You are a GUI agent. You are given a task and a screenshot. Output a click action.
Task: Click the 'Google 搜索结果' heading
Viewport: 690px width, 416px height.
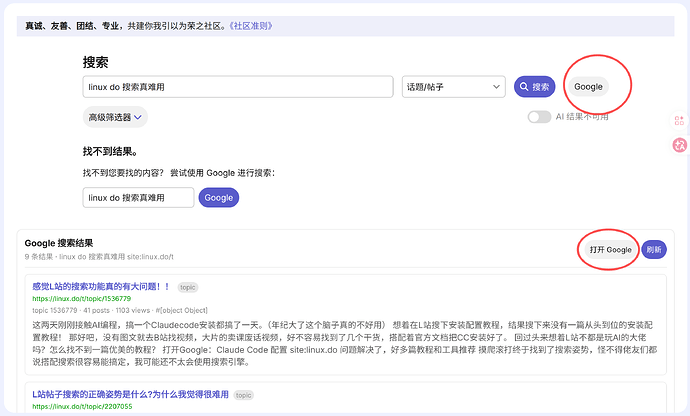tap(59, 243)
